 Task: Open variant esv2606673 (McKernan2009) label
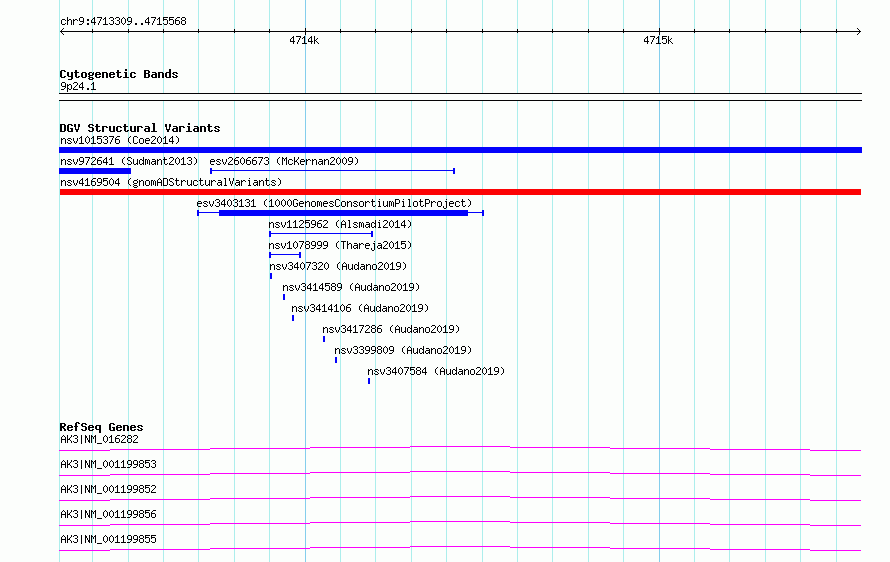(284, 161)
